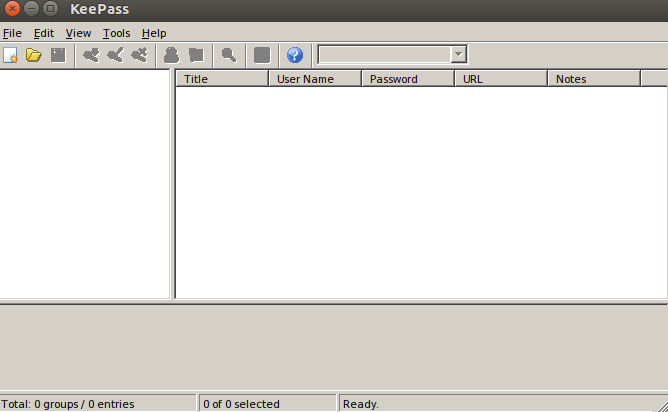The width and height of the screenshot is (668, 412).
Task: Close the KeePass window
Action: click(x=12, y=9)
